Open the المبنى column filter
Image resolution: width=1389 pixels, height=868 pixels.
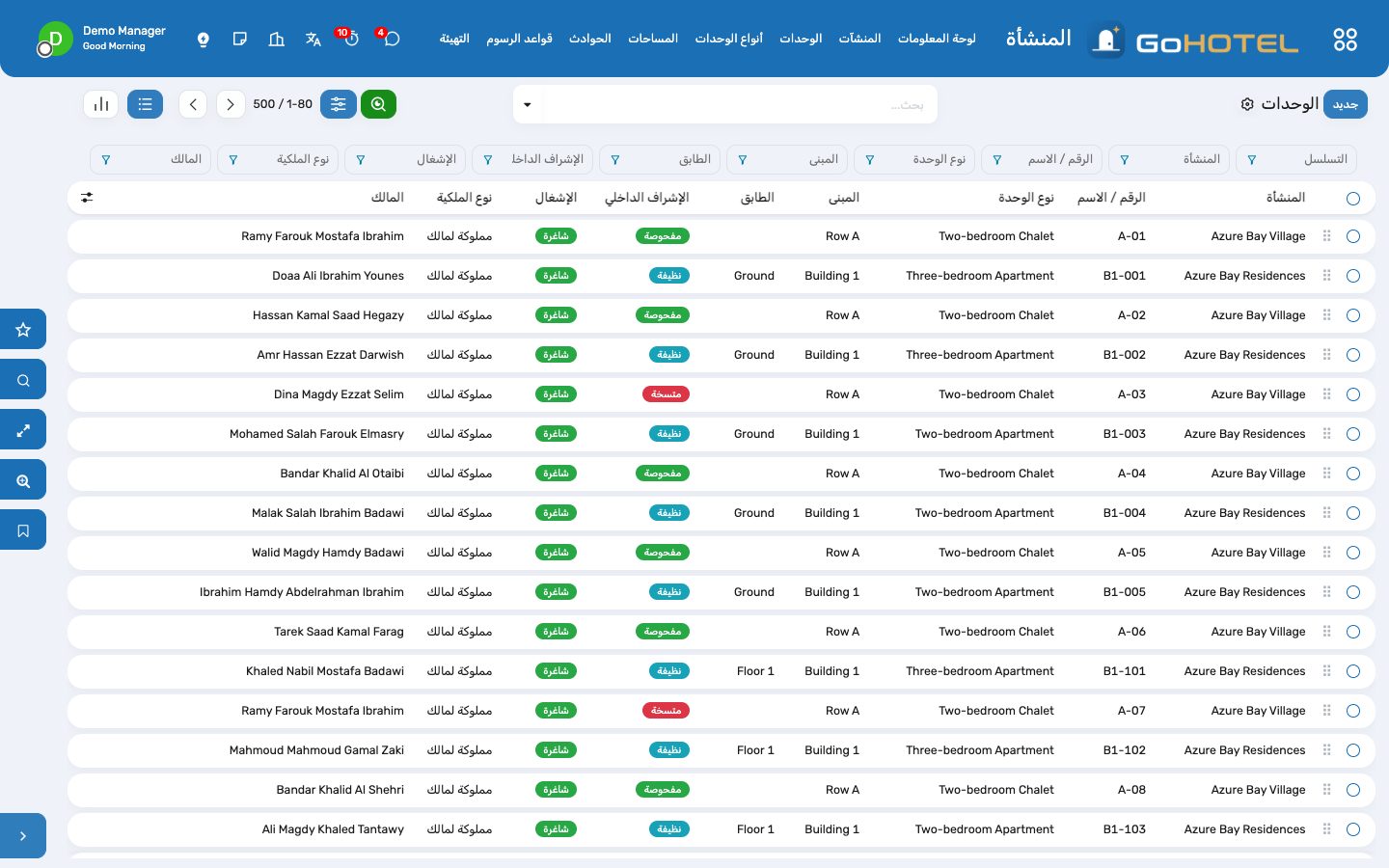743,160
